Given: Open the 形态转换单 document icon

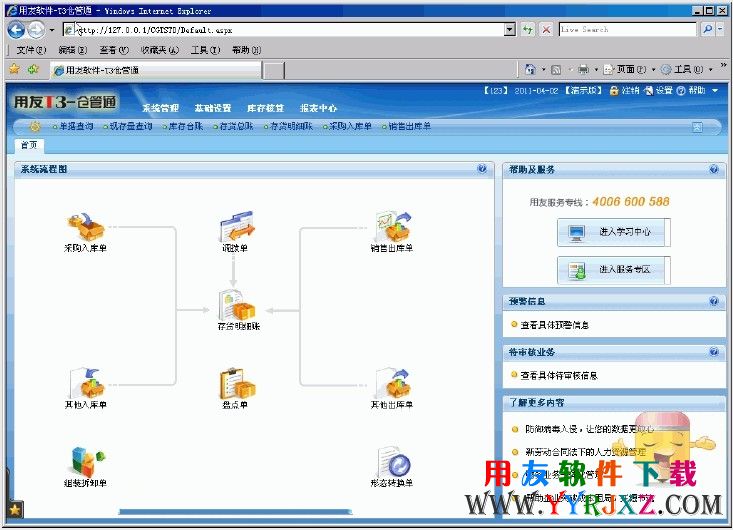Looking at the screenshot, I should [394, 462].
